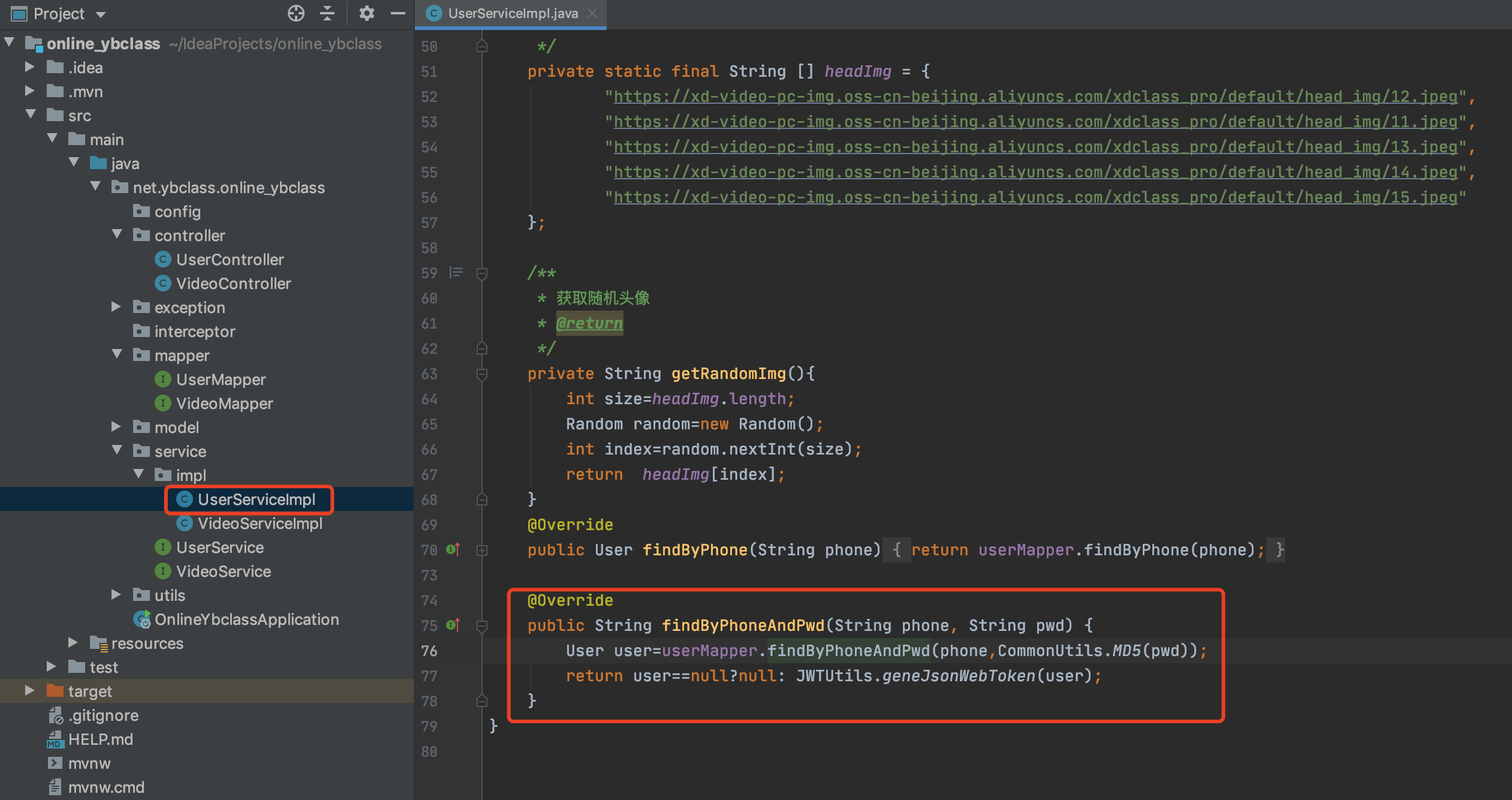Expand the exception package

116,306
